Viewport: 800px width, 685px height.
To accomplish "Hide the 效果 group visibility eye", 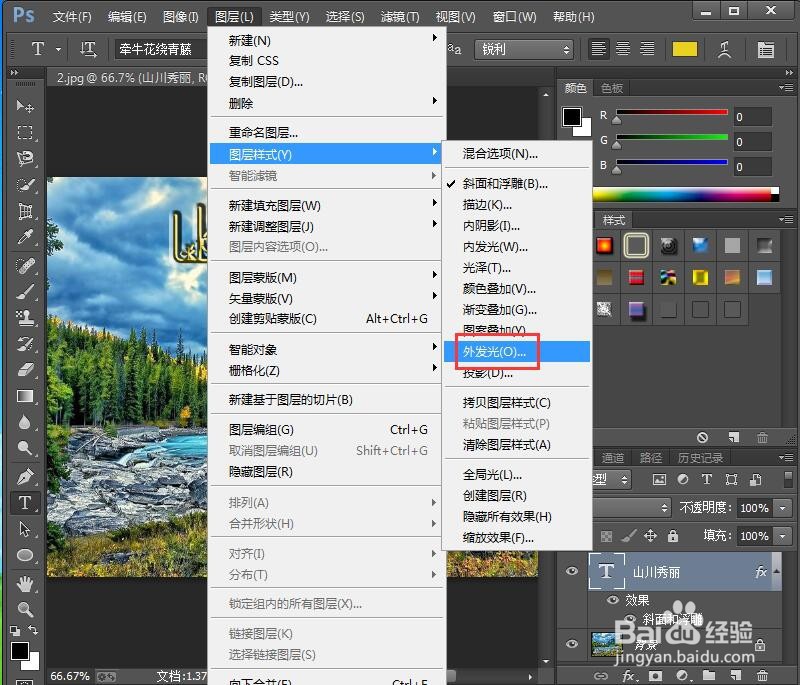I will pyautogui.click(x=614, y=598).
